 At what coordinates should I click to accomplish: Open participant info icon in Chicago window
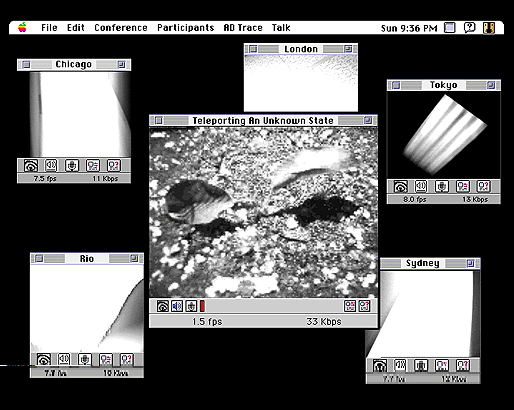point(93,165)
